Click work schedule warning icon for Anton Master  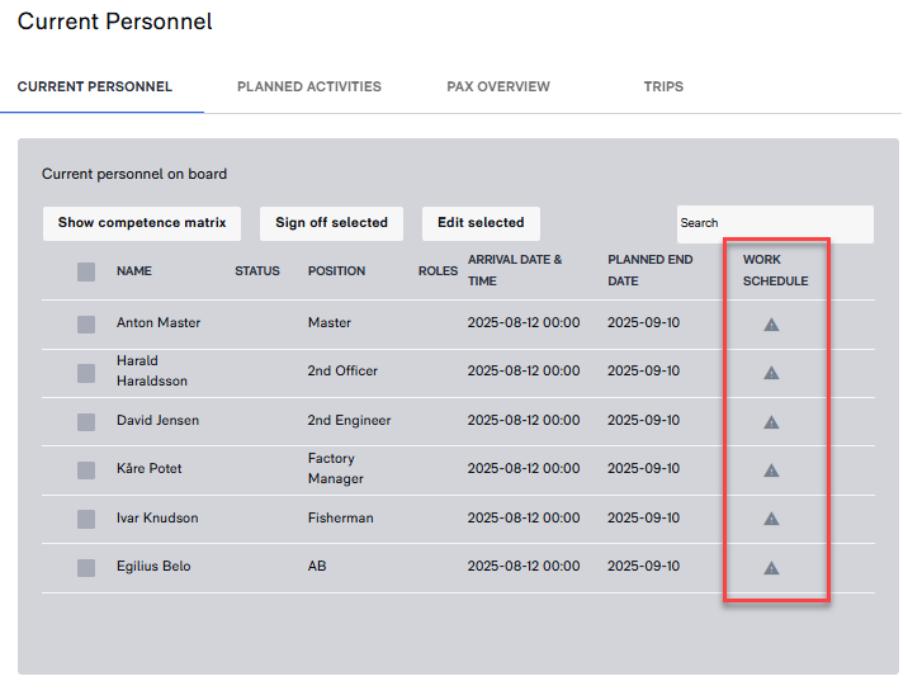[771, 325]
